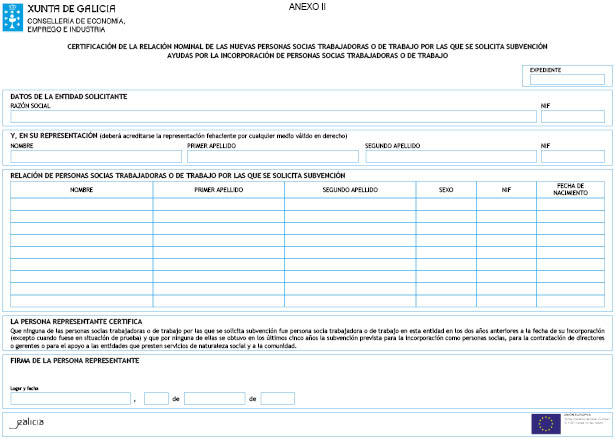The width and height of the screenshot is (615, 439).
Task: Click first row cell under PRIMER APELLIDO column
Action: (x=218, y=204)
